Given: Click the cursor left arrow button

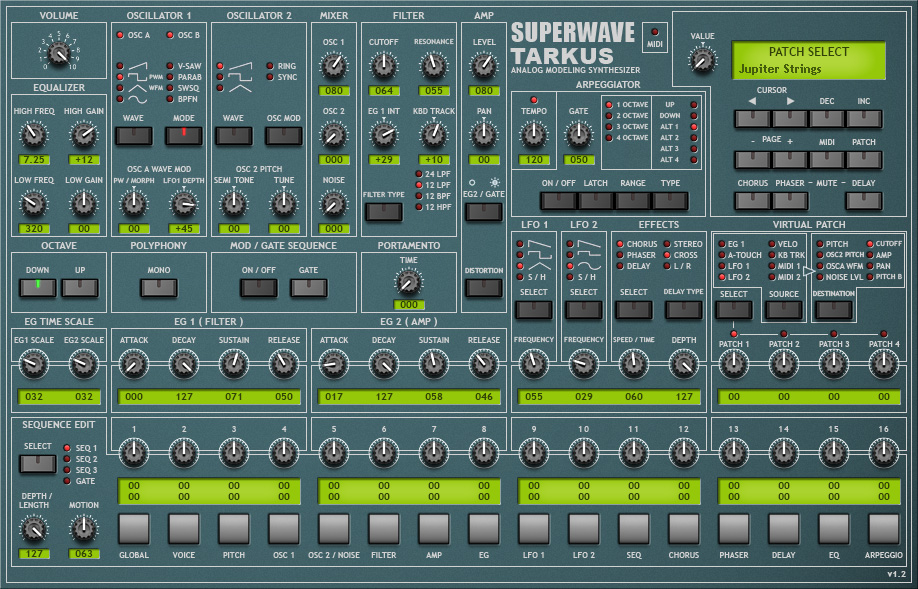Looking at the screenshot, I should [x=752, y=119].
